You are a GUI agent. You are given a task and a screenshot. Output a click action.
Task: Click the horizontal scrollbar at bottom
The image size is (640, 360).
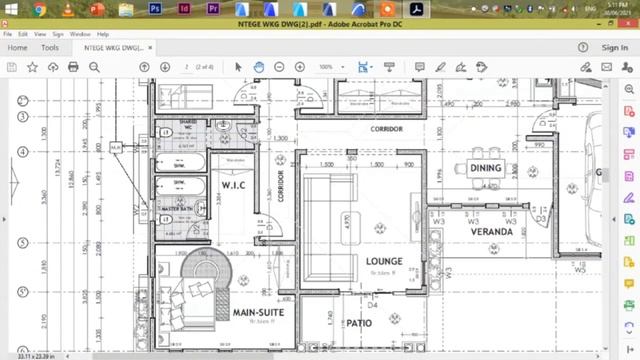coord(182,356)
